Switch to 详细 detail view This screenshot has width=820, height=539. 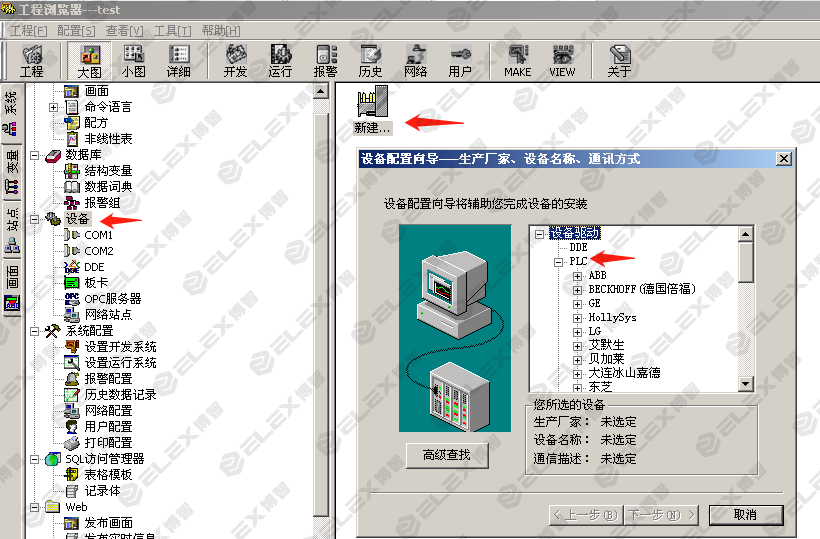179,60
